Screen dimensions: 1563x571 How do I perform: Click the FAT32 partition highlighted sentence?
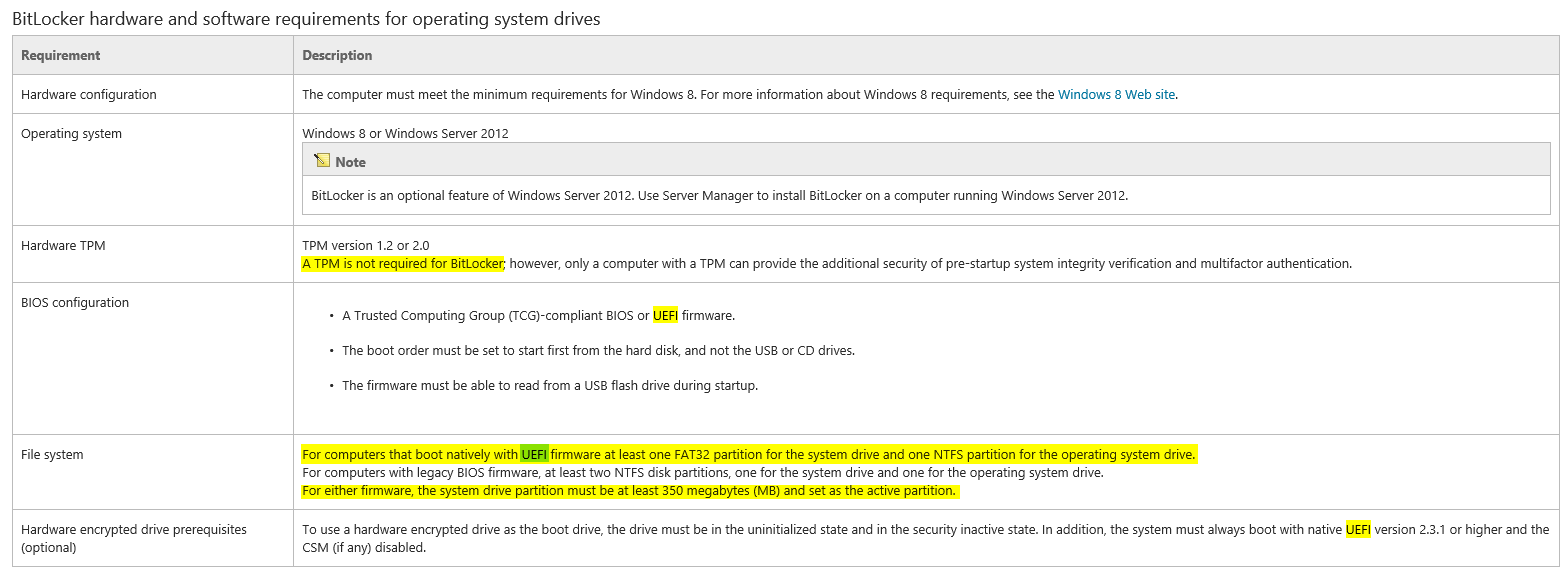(x=749, y=454)
